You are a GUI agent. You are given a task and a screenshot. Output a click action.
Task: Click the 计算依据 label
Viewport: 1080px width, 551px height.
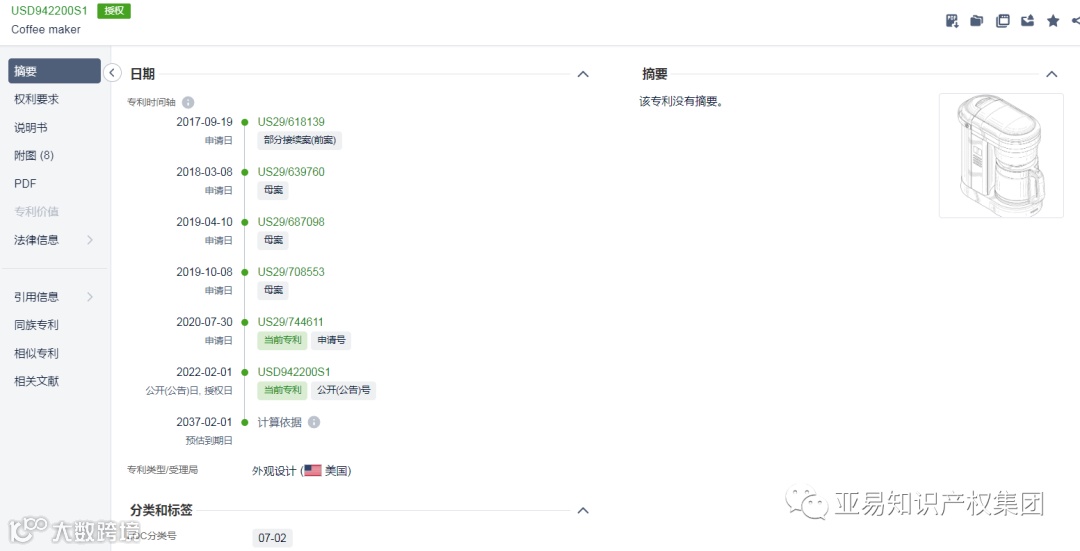(x=280, y=422)
